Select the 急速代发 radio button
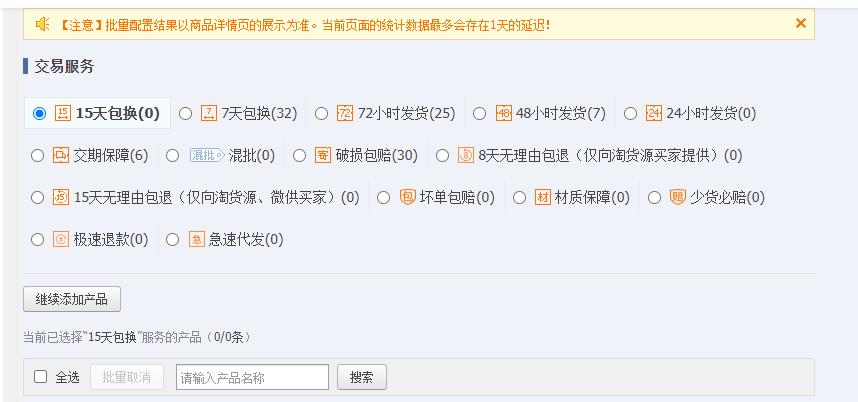The image size is (858, 402). 172,239
